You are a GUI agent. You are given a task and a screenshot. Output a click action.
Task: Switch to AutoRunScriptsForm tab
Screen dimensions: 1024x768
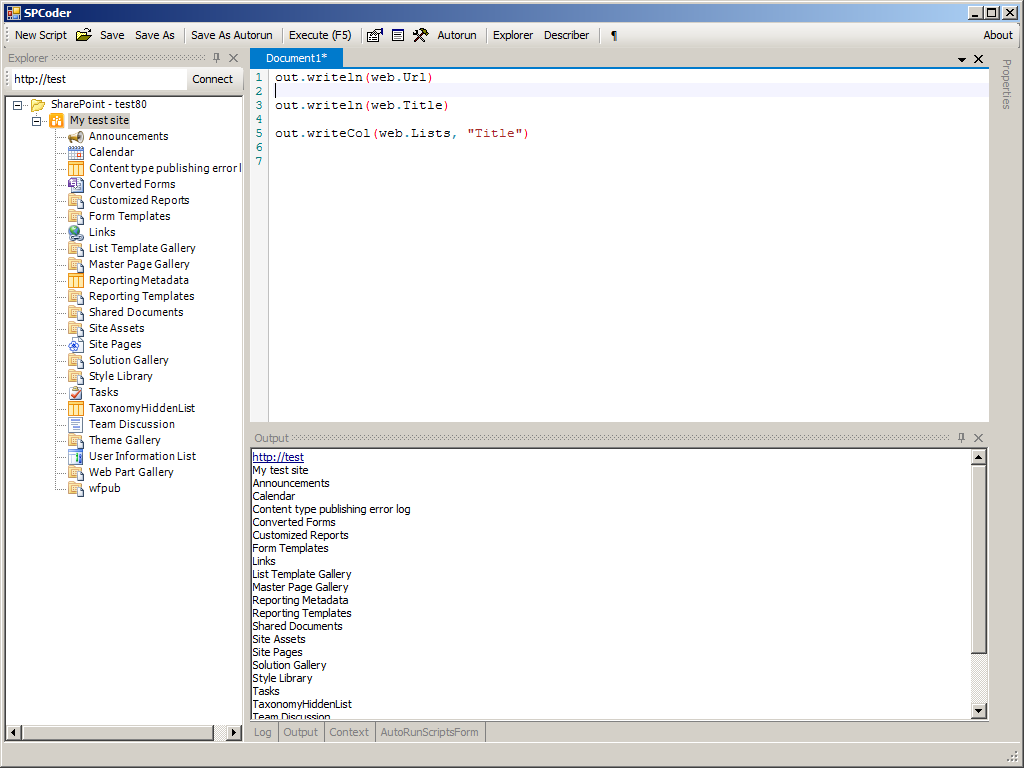[430, 732]
